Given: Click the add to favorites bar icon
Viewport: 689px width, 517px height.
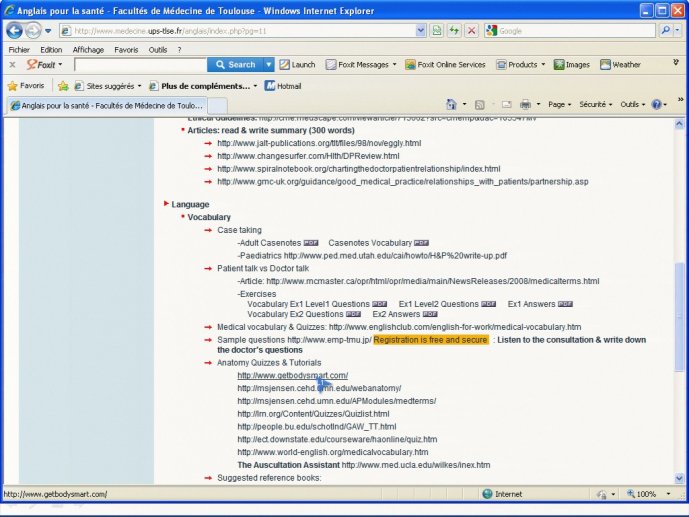Looking at the screenshot, I should click(63, 86).
